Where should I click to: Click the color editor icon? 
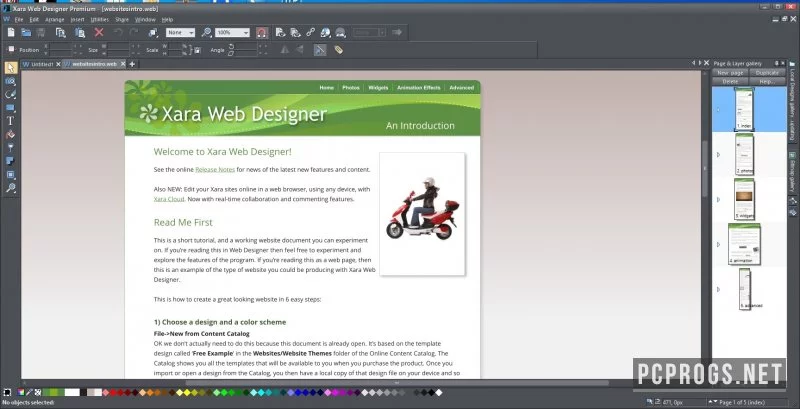coord(20,392)
